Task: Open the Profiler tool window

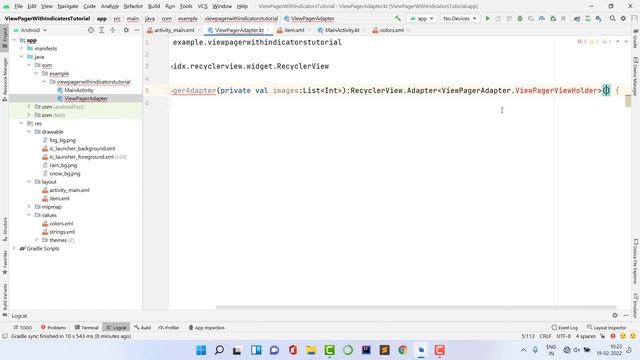Action: tap(169, 327)
